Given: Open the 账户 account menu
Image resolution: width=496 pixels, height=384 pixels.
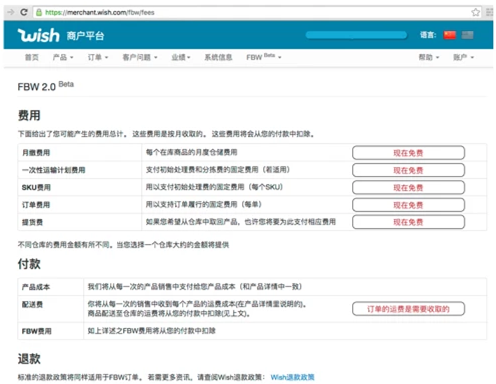Looking at the screenshot, I should pos(464,57).
